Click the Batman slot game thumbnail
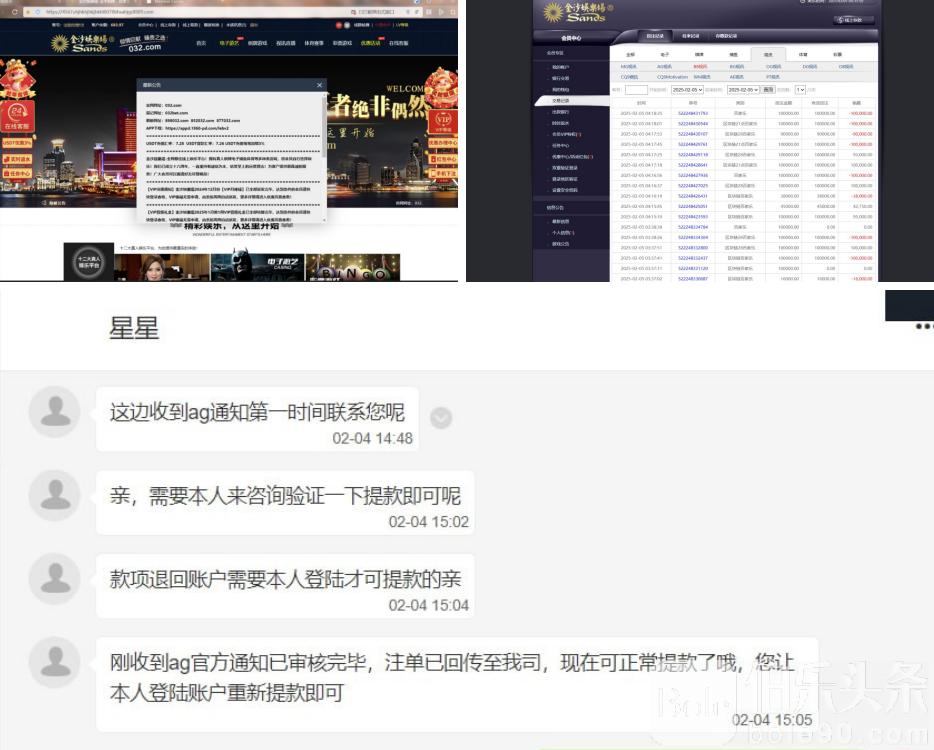934x750 pixels. (x=236, y=266)
